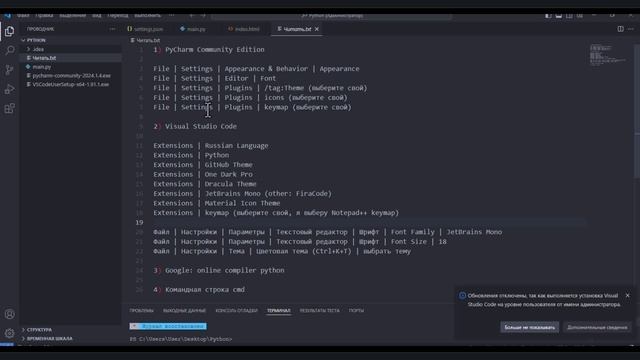
Task: Close the Читать.txt tab
Action: [x=317, y=29]
